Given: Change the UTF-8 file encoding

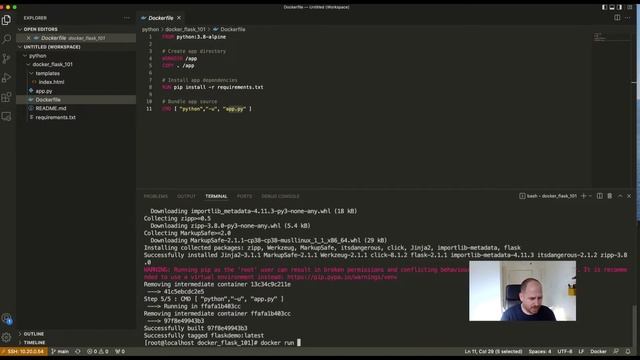Looking at the screenshot, I should click(565, 351).
